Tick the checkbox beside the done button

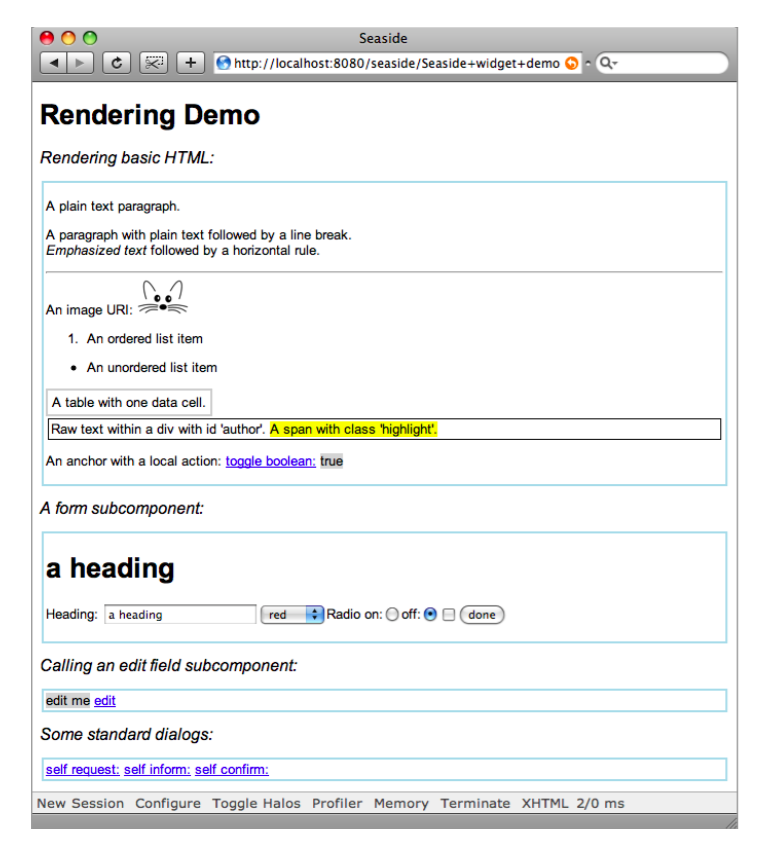(x=449, y=615)
